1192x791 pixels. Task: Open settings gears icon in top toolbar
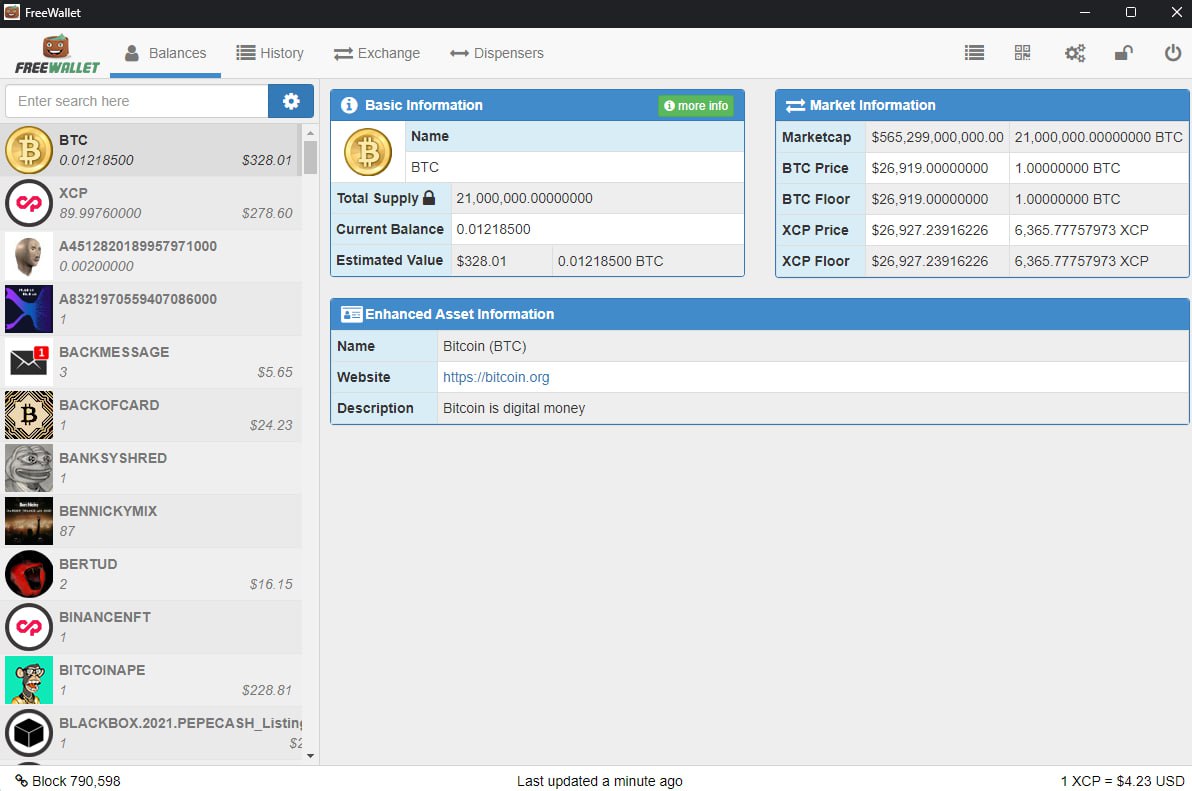tap(1074, 52)
